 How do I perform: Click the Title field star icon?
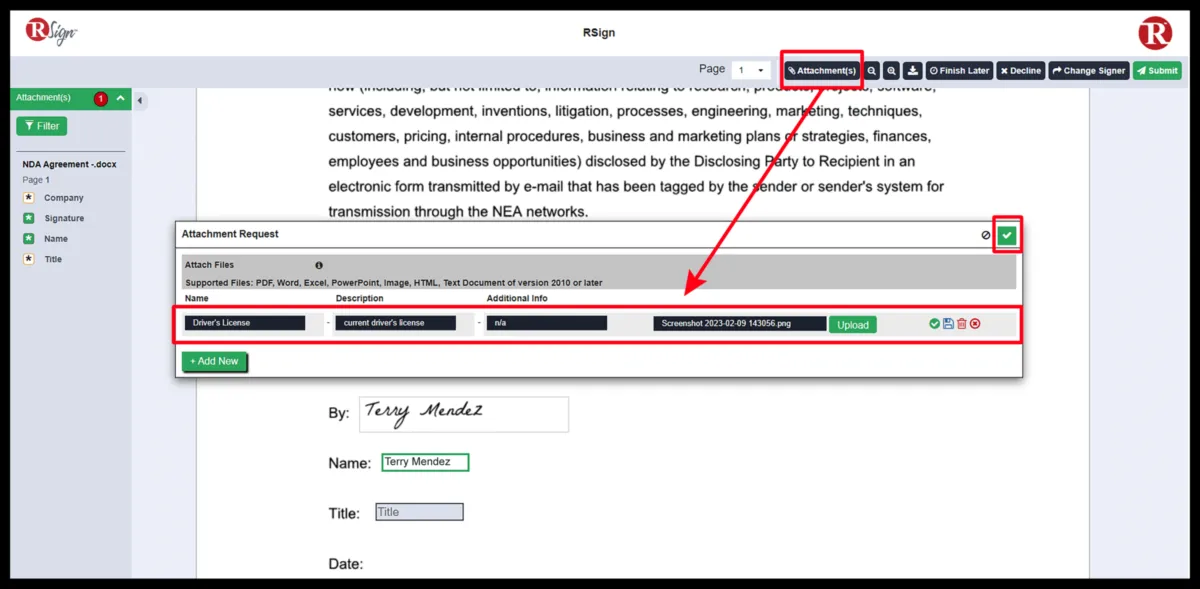(29, 259)
